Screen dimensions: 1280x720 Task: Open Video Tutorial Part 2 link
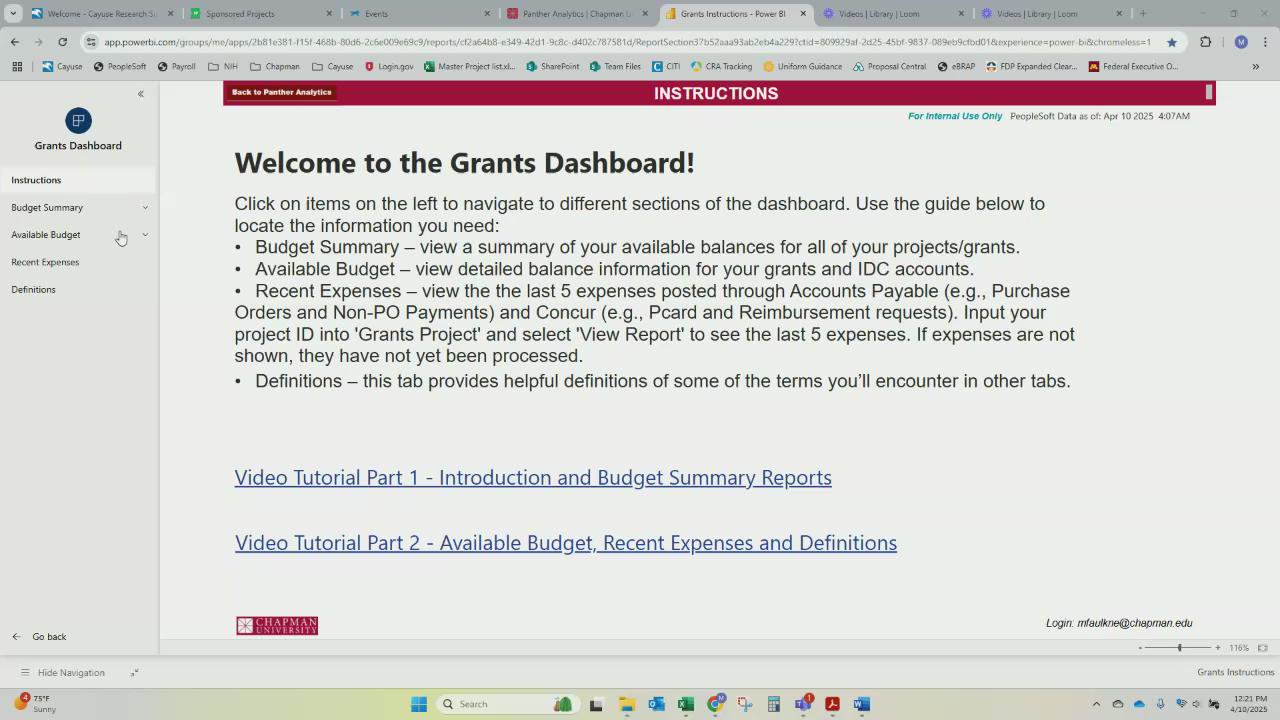point(566,543)
